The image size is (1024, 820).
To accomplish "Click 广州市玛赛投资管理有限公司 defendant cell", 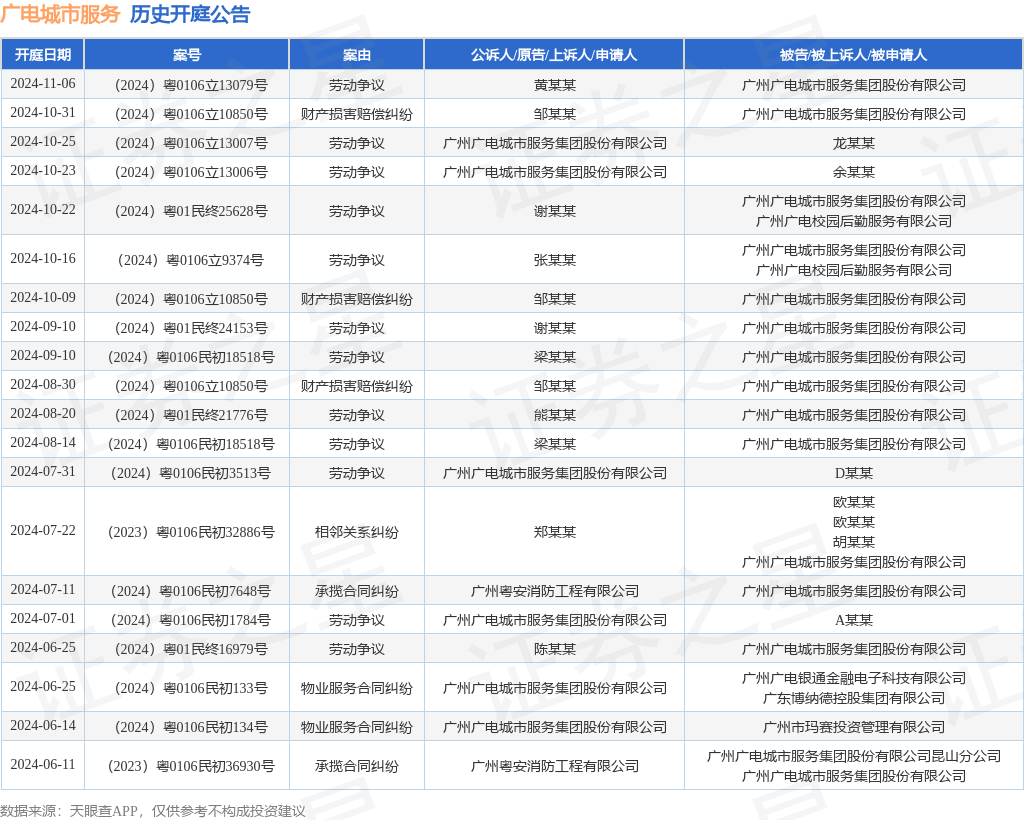I will (854, 727).
